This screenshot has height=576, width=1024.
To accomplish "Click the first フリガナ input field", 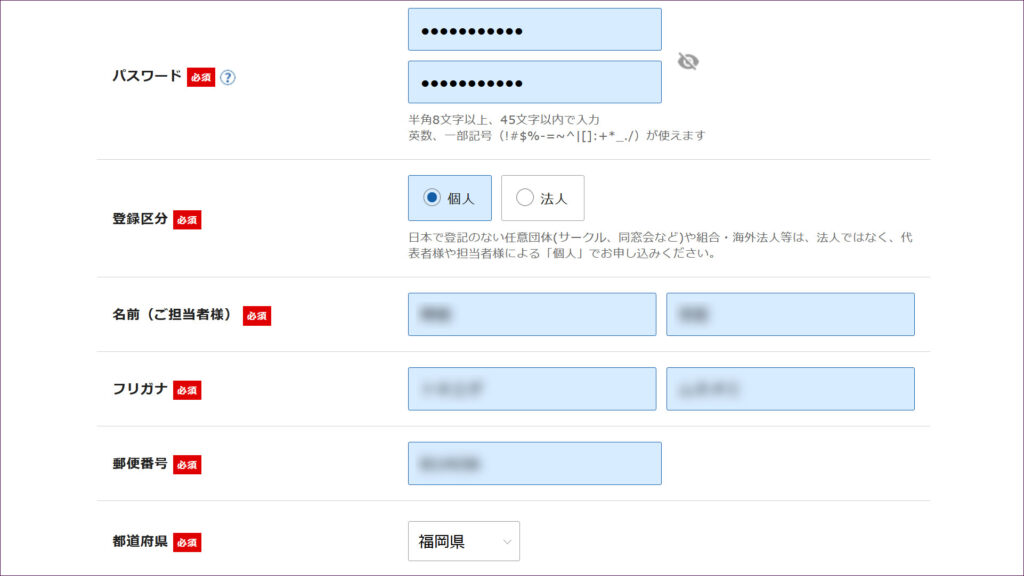I will [532, 389].
